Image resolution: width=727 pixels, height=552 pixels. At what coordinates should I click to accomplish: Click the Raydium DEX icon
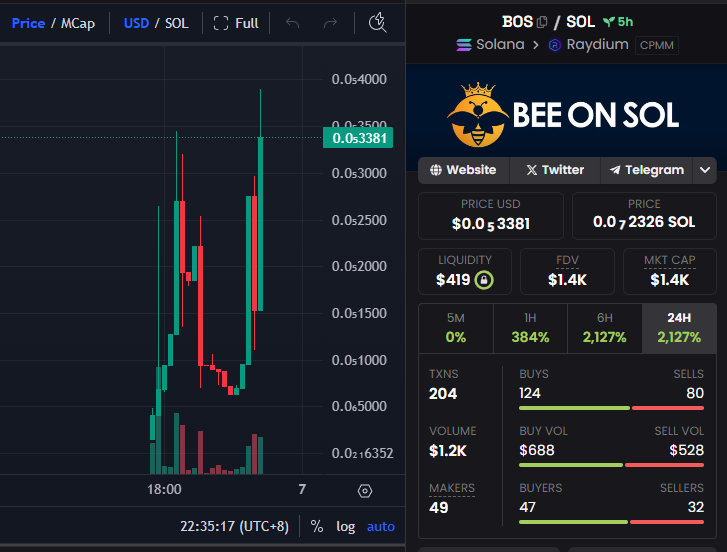pos(555,45)
